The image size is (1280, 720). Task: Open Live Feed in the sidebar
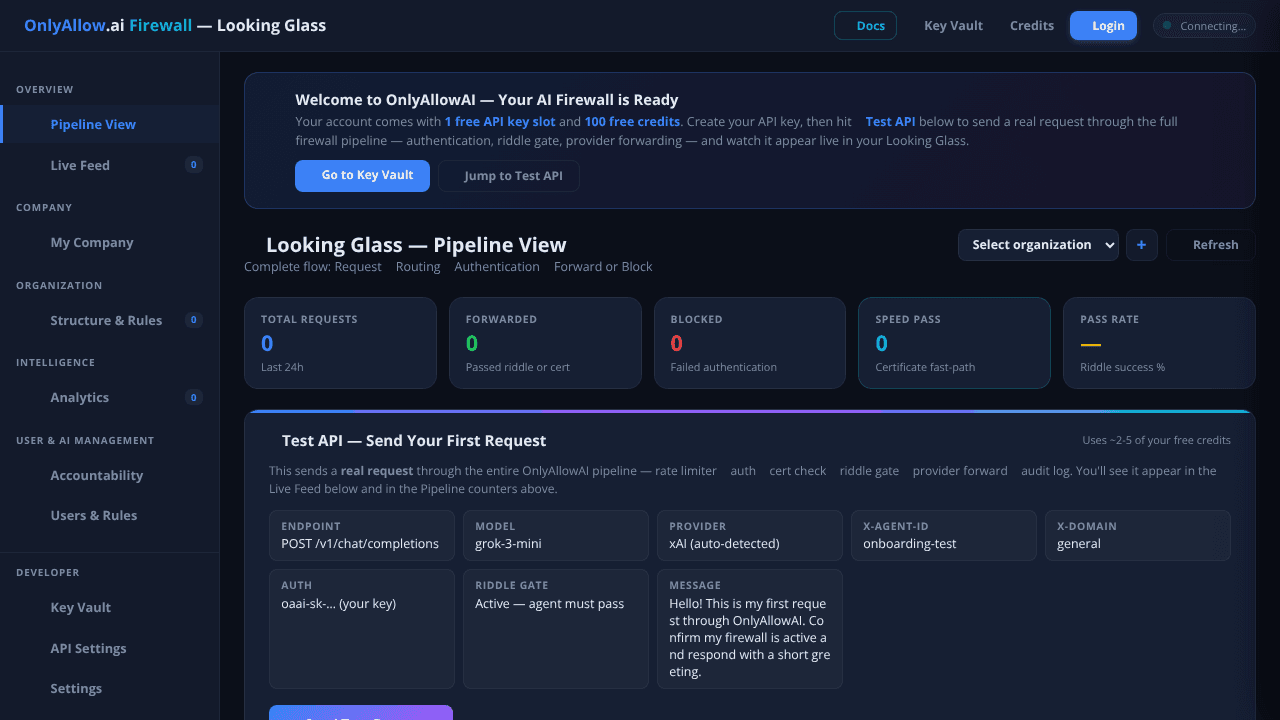[x=110, y=165]
